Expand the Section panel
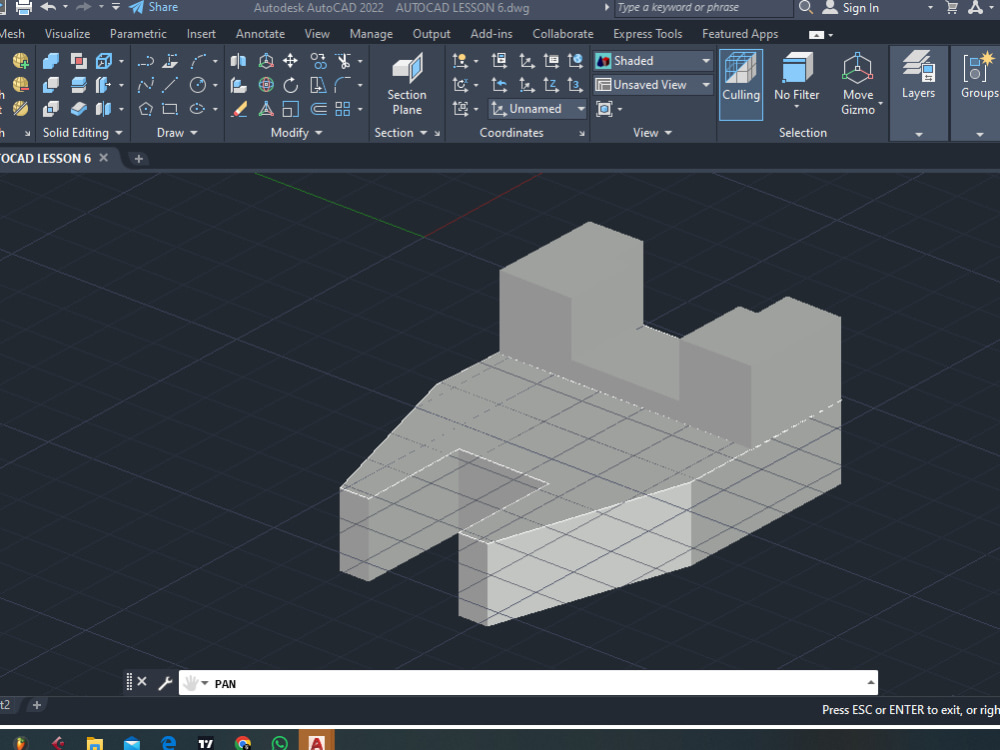Viewport: 1000px width, 750px height. tap(401, 133)
